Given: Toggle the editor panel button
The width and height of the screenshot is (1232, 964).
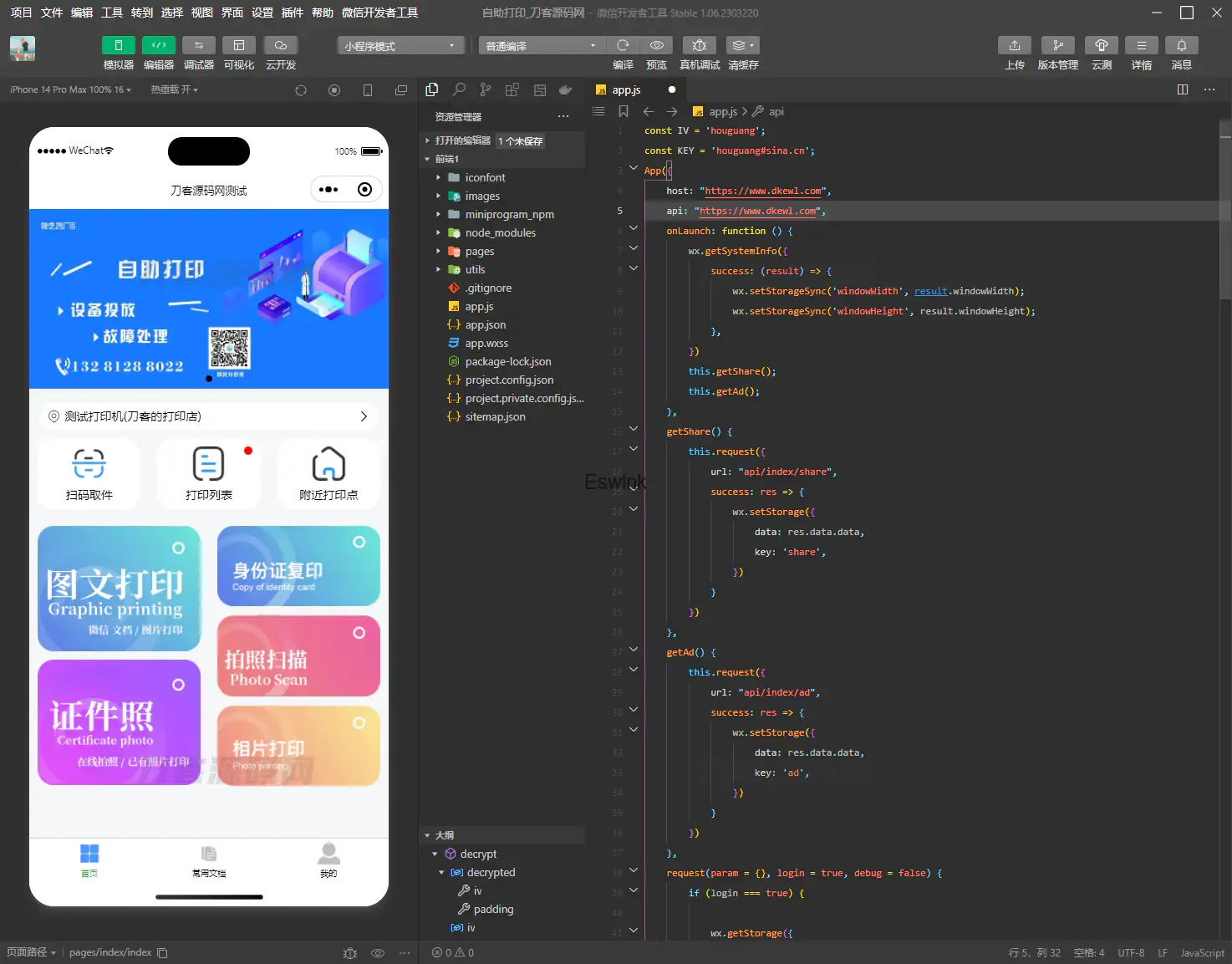Looking at the screenshot, I should pos(158,45).
